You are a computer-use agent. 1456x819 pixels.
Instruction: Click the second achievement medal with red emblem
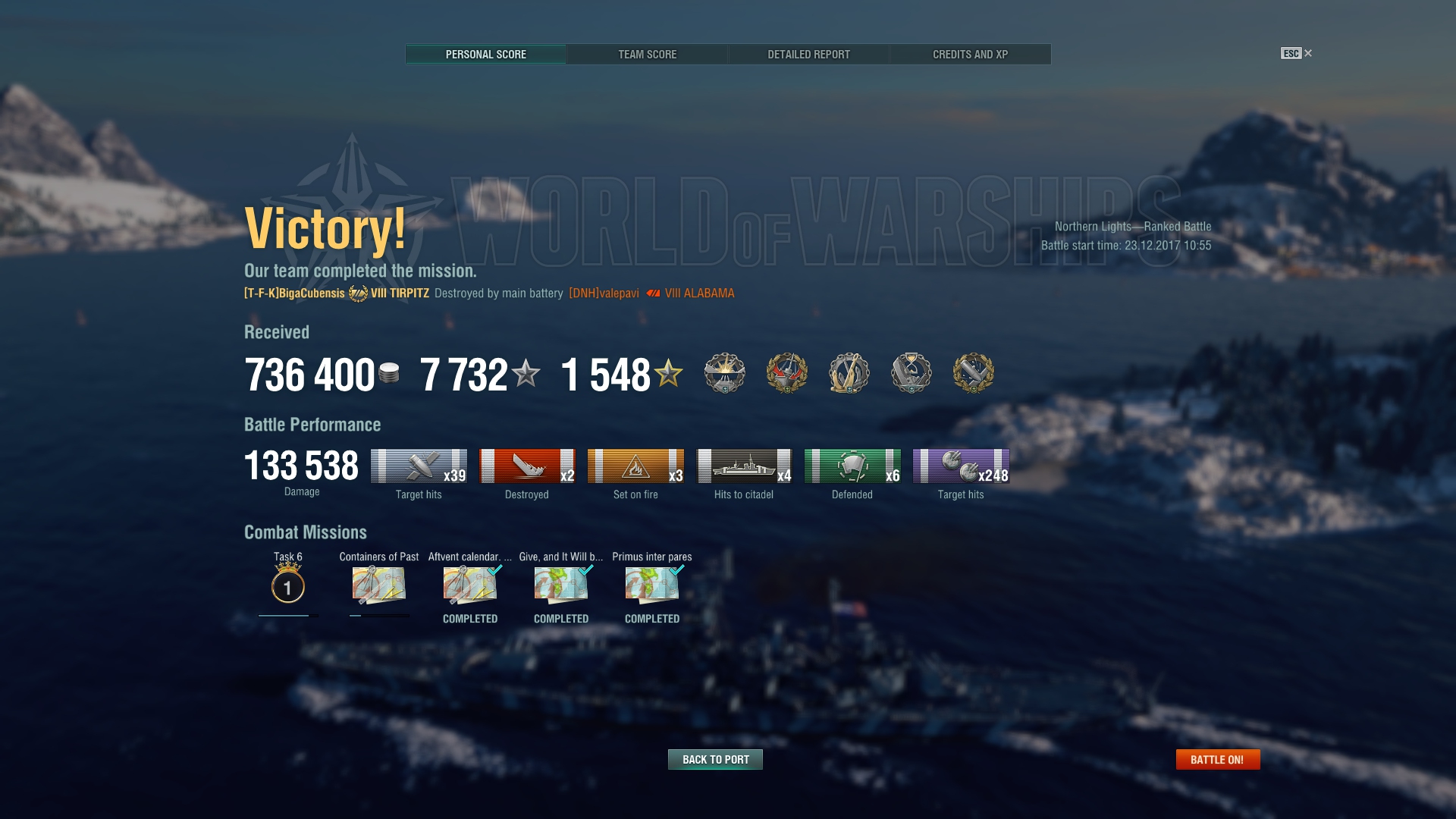(787, 373)
